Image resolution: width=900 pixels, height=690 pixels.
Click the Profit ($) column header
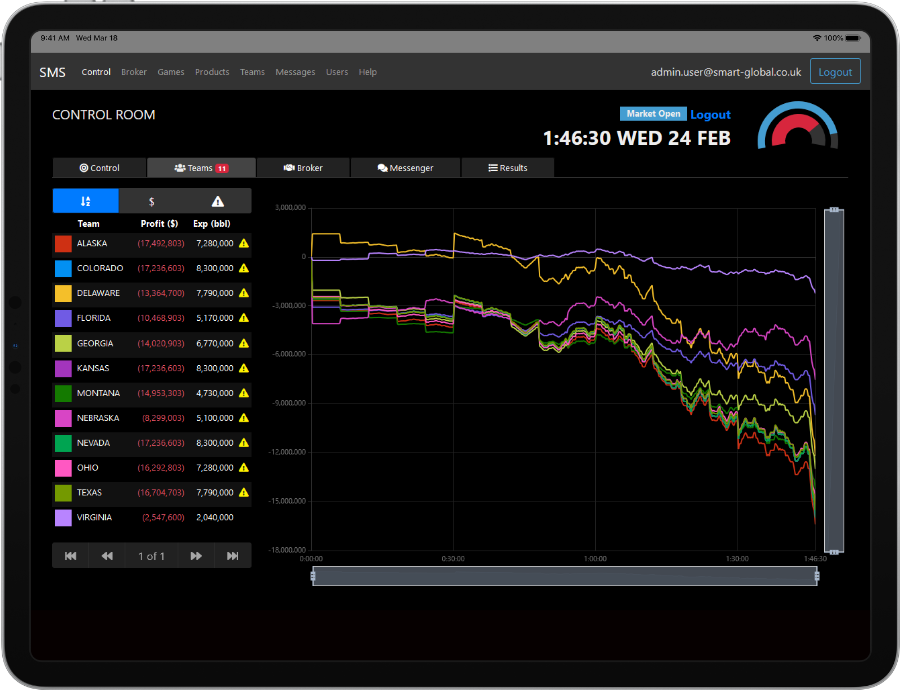[160, 224]
